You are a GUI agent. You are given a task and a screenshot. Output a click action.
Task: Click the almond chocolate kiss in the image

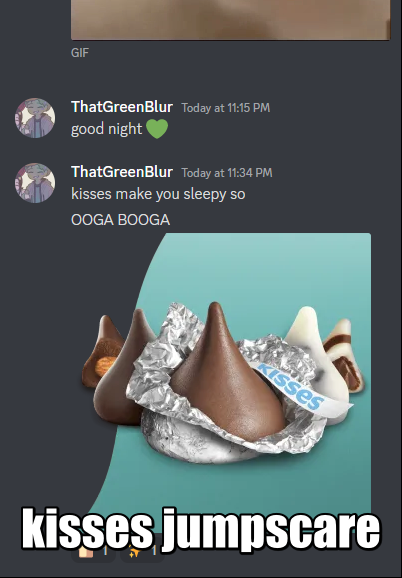coord(104,352)
